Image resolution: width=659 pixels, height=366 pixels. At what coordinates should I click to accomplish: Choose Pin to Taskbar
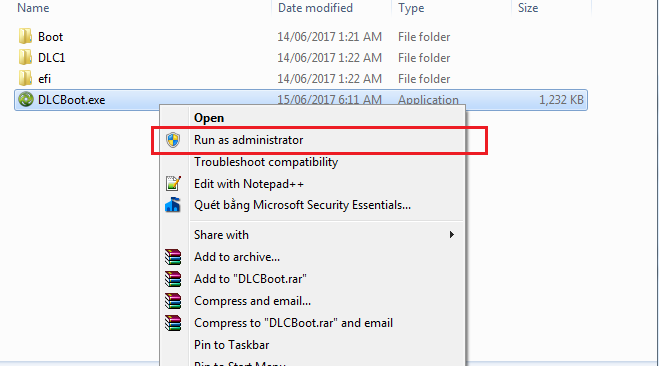[232, 345]
